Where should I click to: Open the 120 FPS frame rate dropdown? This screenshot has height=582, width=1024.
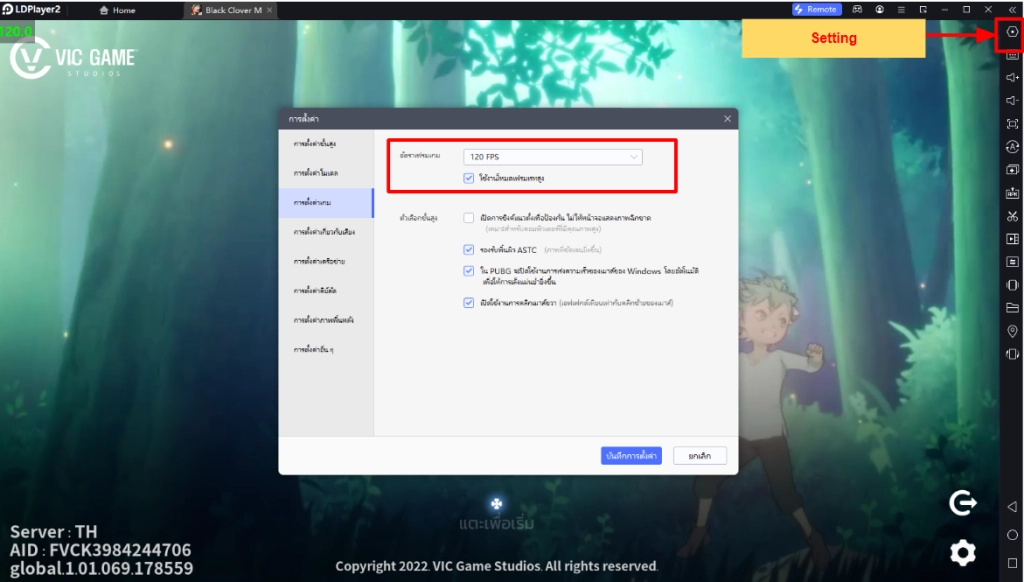[552, 157]
